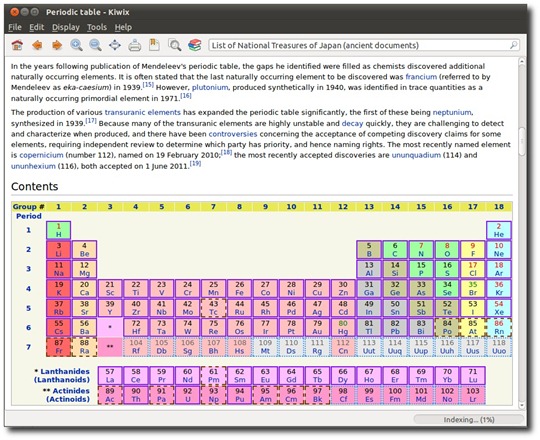Open the neptunium link
The image size is (540, 440).
point(452,112)
